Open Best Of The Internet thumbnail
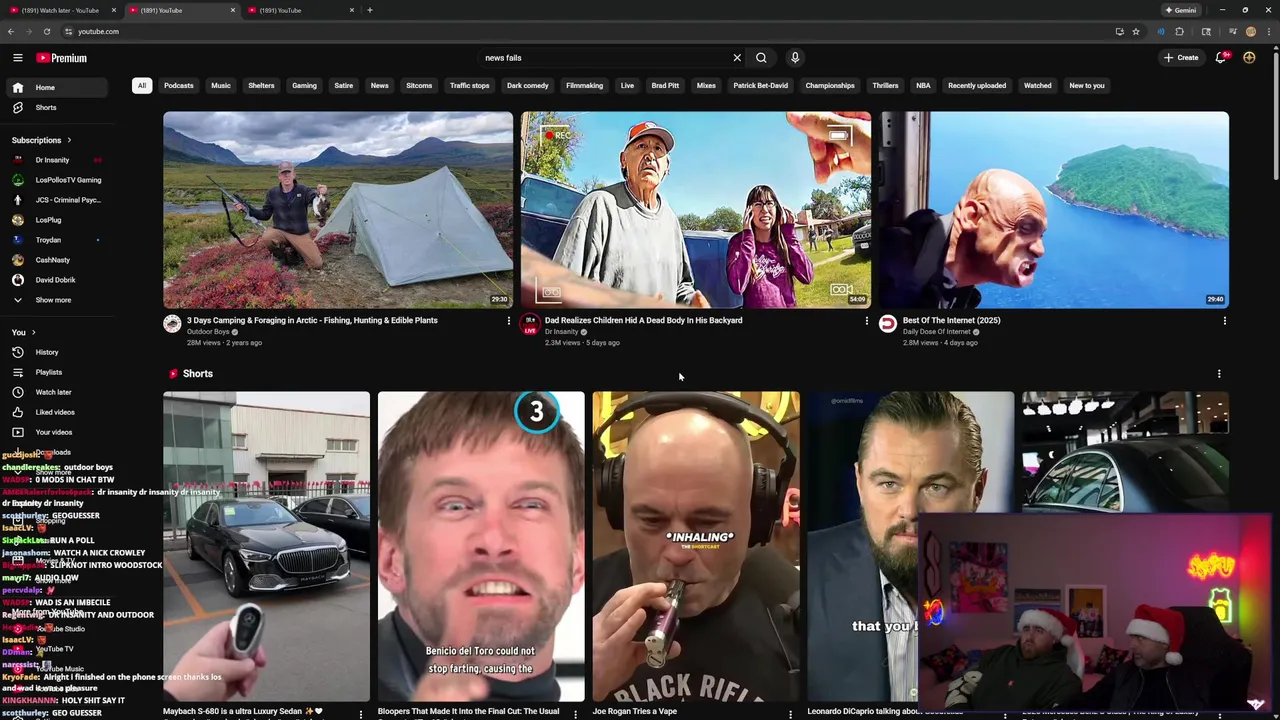The height and width of the screenshot is (720, 1280). [x=1054, y=210]
